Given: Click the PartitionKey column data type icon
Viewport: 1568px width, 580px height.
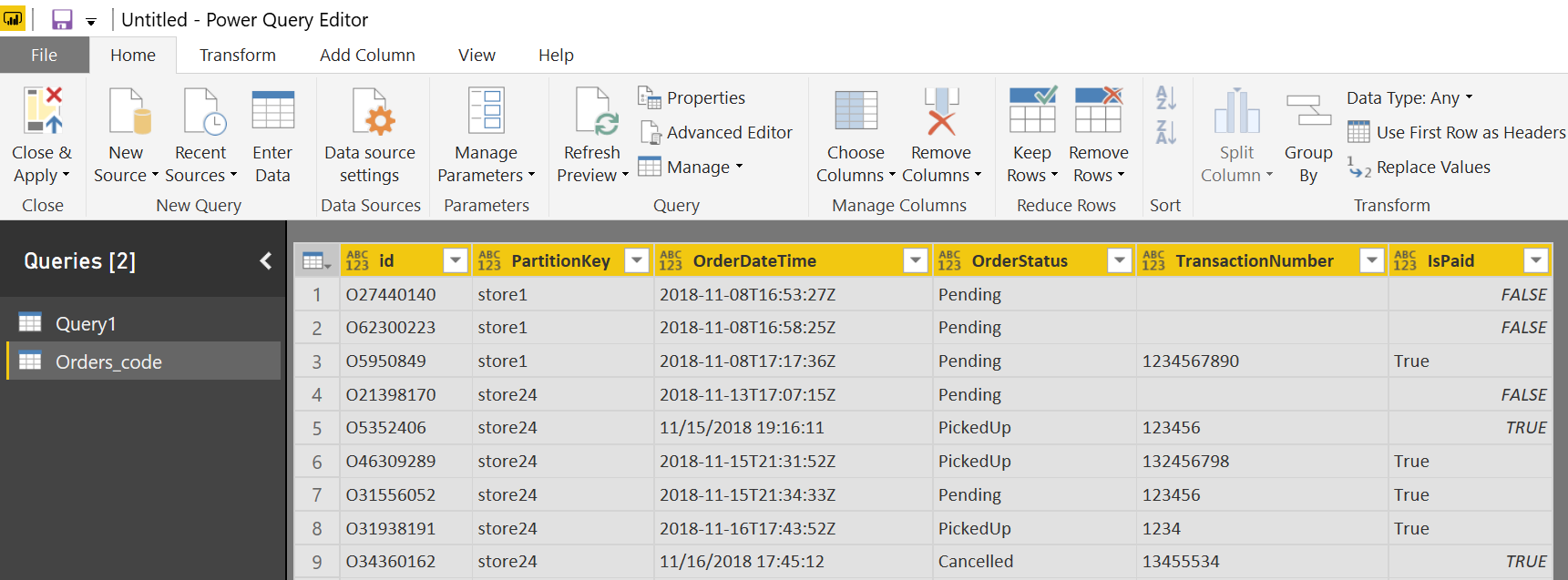Looking at the screenshot, I should pyautogui.click(x=489, y=261).
